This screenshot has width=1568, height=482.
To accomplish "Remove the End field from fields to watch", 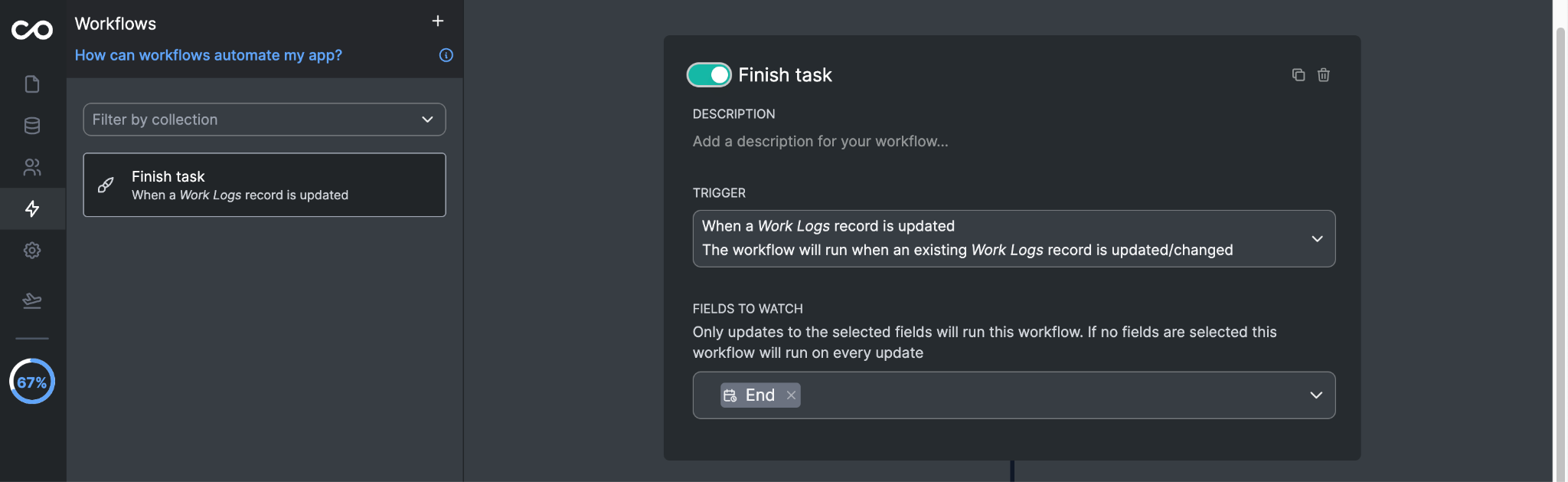I will pyautogui.click(x=791, y=395).
